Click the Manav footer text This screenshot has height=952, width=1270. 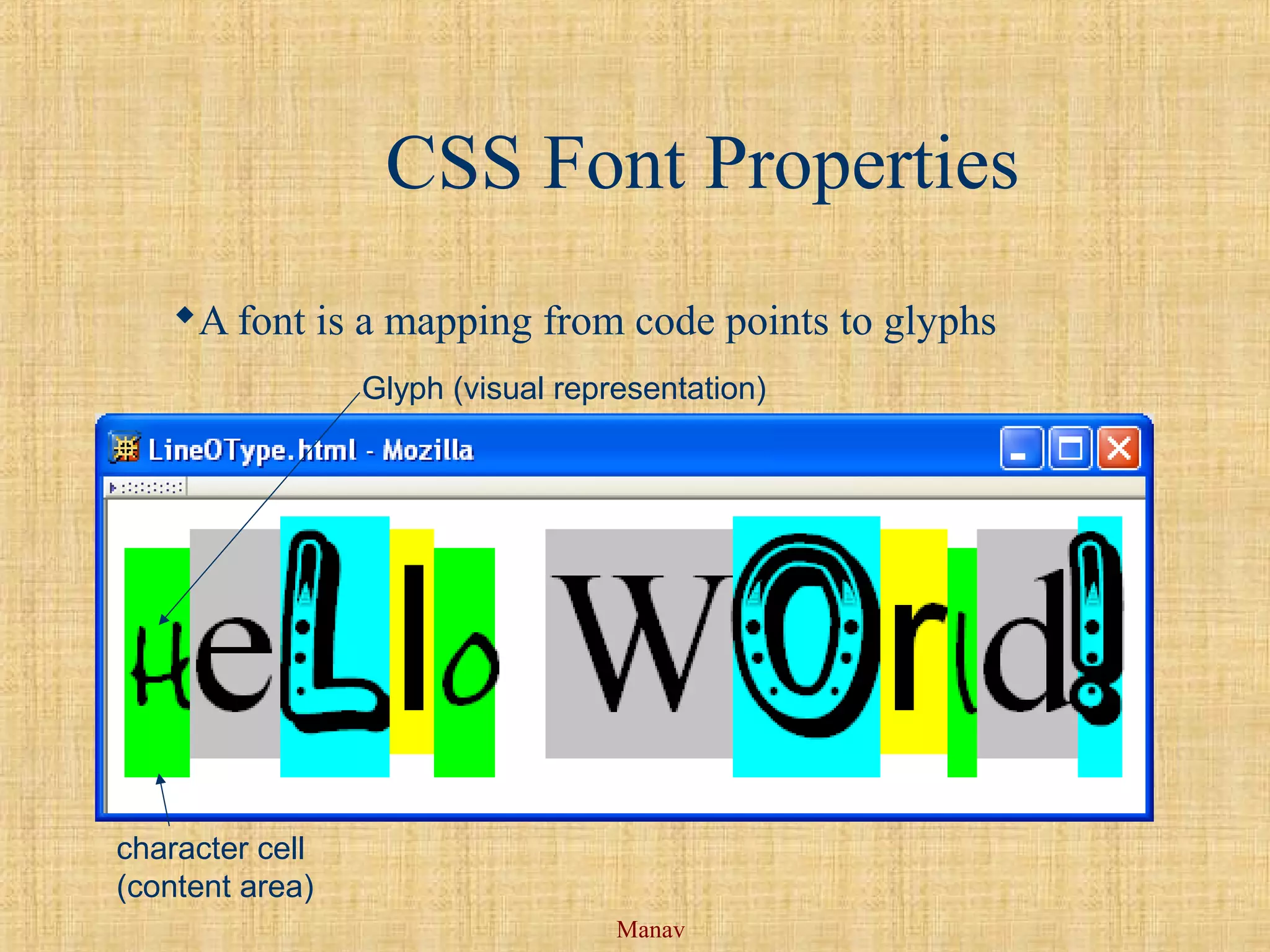click(x=650, y=930)
